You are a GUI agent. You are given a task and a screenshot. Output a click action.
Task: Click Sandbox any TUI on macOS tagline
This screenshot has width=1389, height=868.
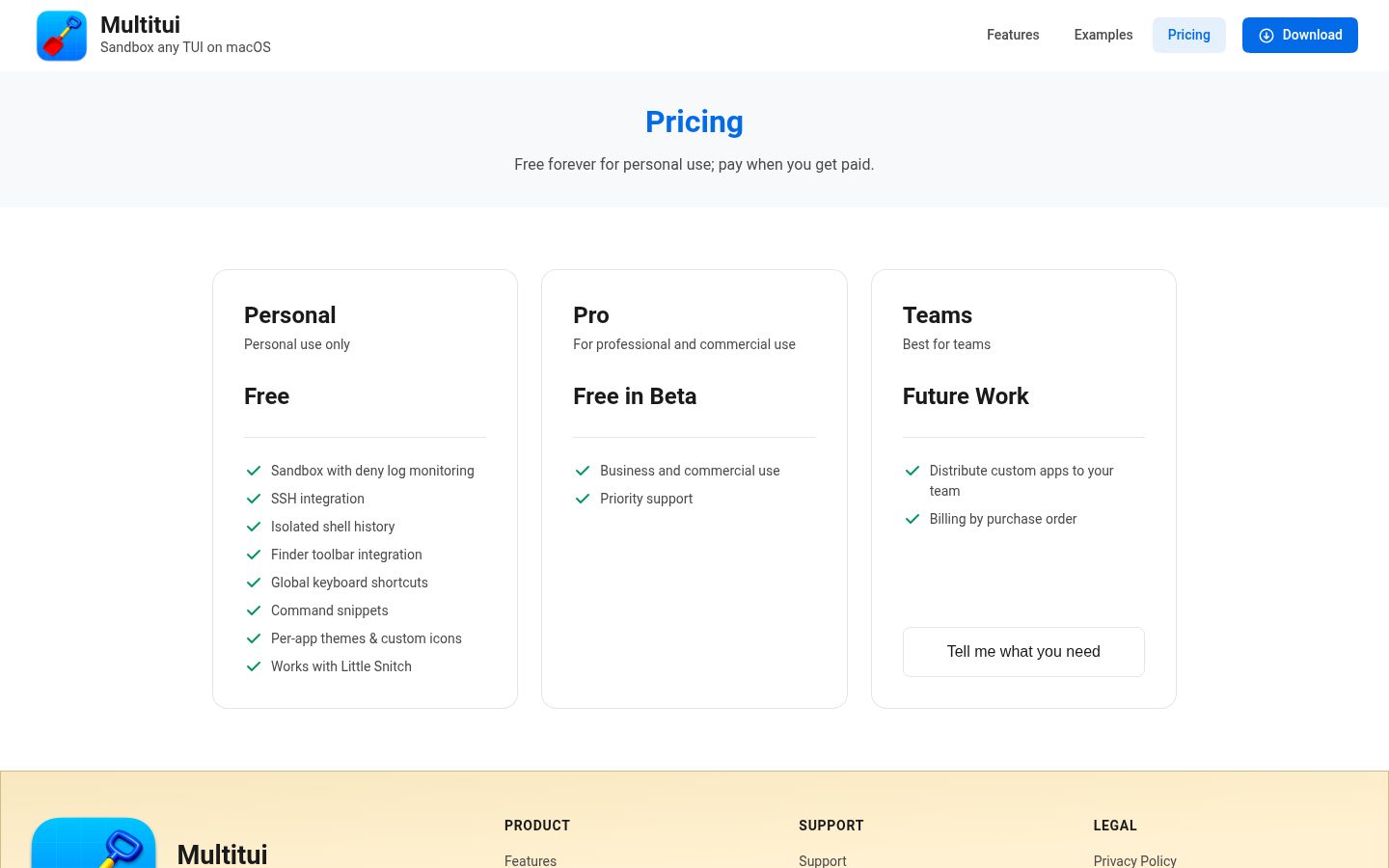point(185,47)
